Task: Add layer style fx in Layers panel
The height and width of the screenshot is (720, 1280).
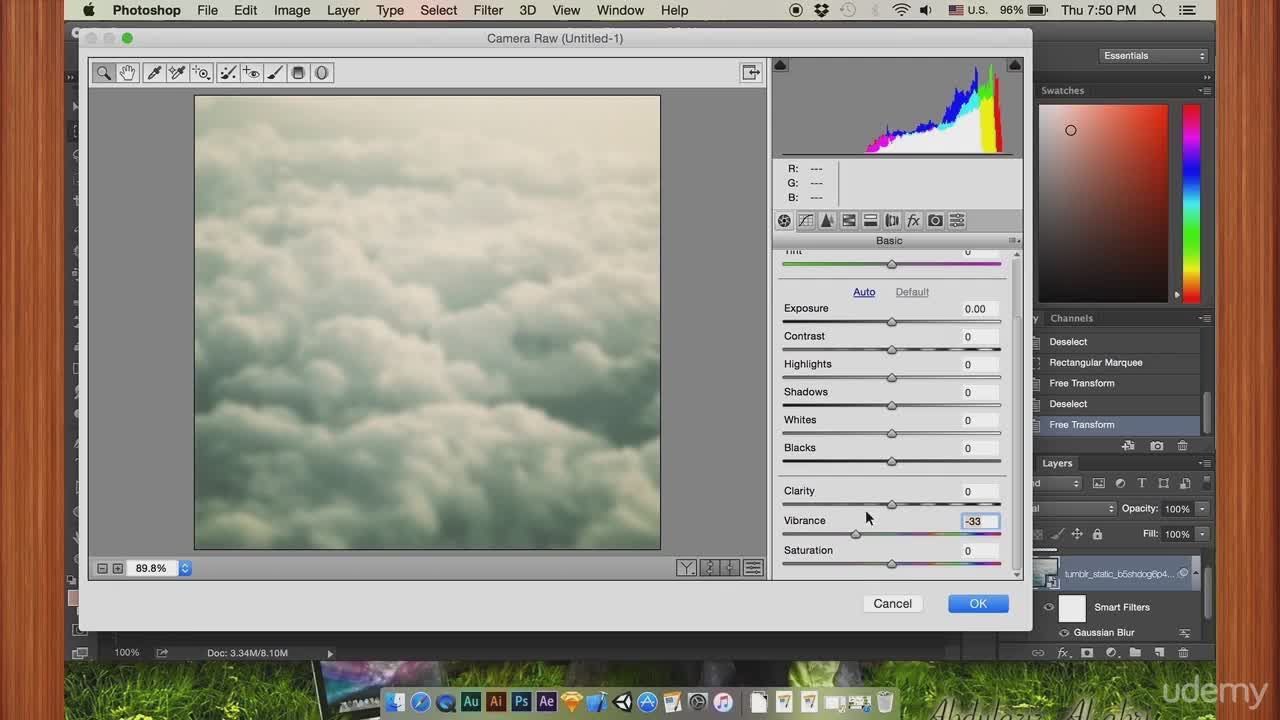Action: click(x=1063, y=653)
